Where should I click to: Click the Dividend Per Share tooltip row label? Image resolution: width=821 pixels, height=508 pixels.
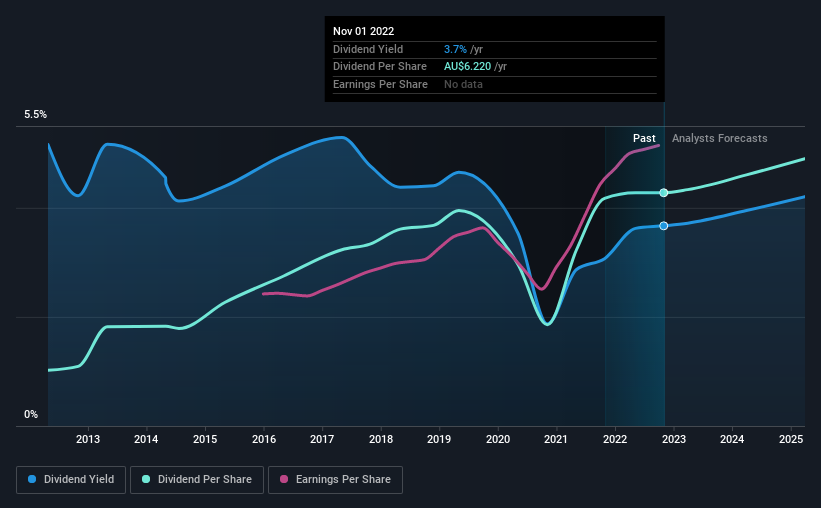click(x=380, y=67)
